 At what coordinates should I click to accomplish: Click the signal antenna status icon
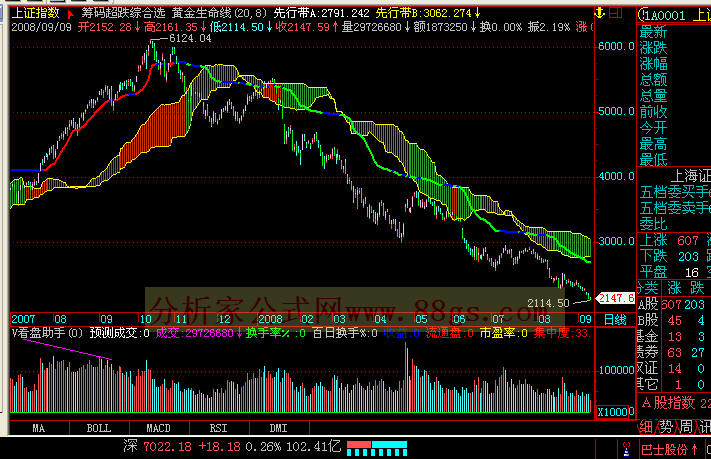point(626,449)
